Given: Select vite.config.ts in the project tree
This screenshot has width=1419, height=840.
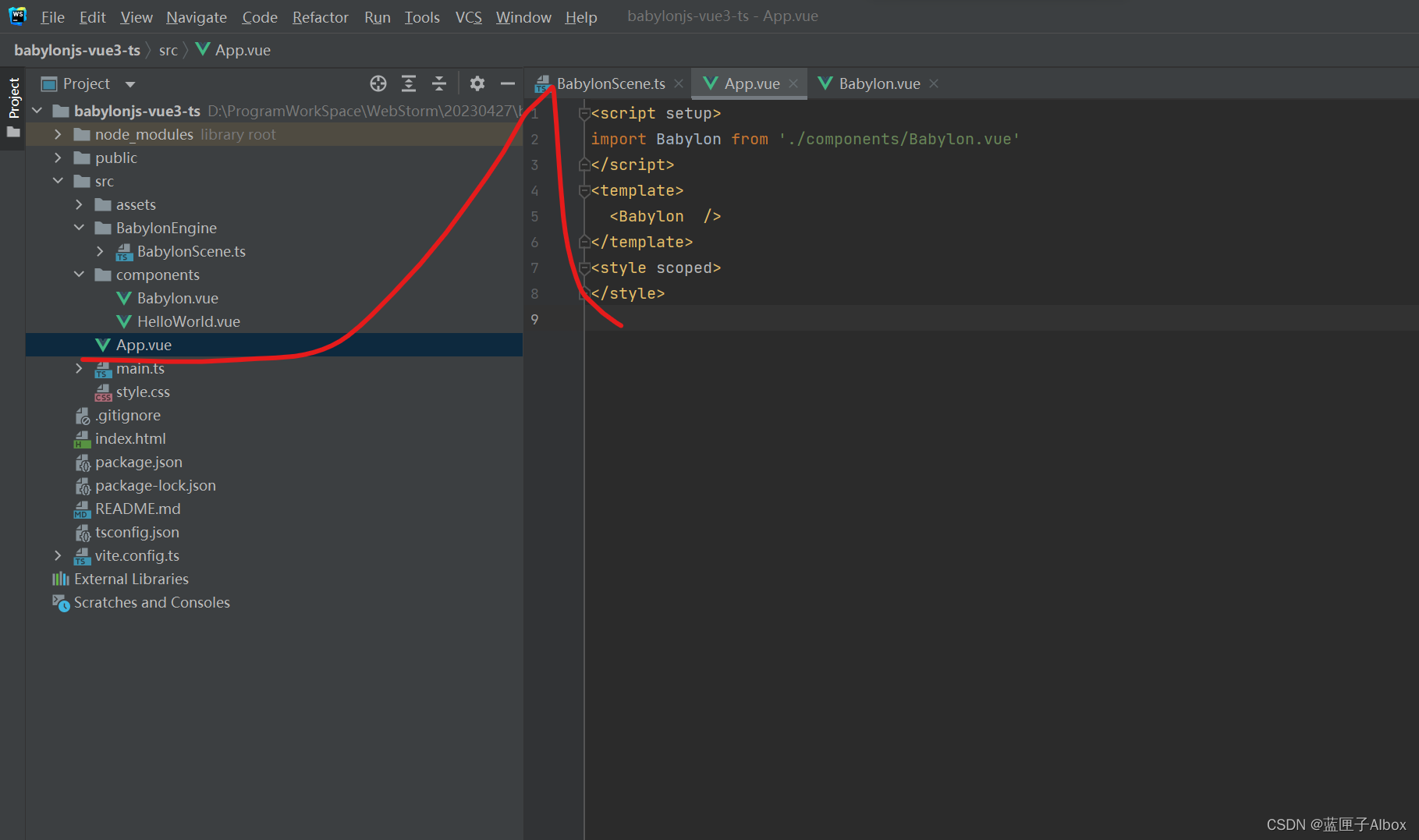Looking at the screenshot, I should click(274, 555).
